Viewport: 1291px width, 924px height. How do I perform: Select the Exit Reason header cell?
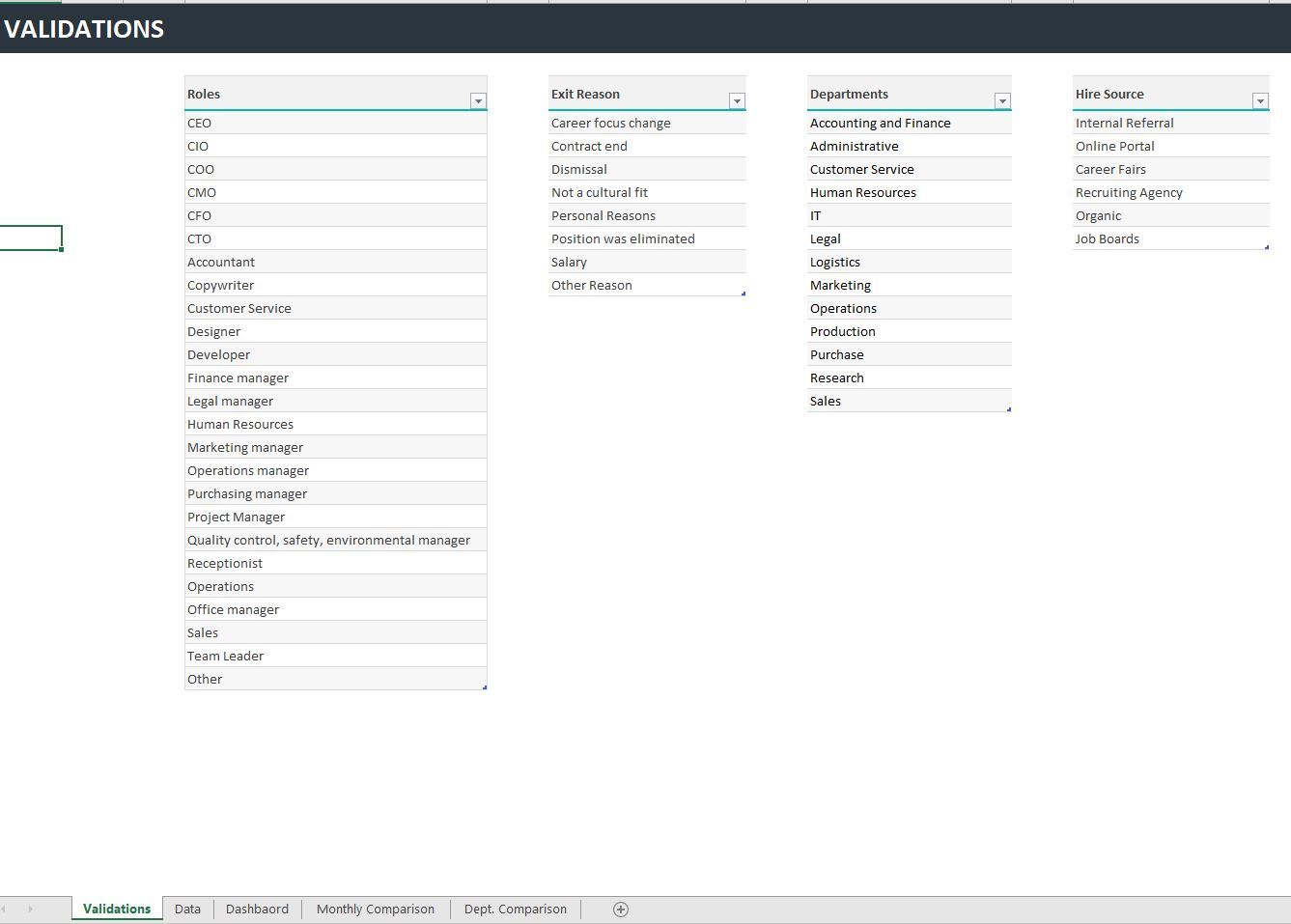click(x=647, y=94)
